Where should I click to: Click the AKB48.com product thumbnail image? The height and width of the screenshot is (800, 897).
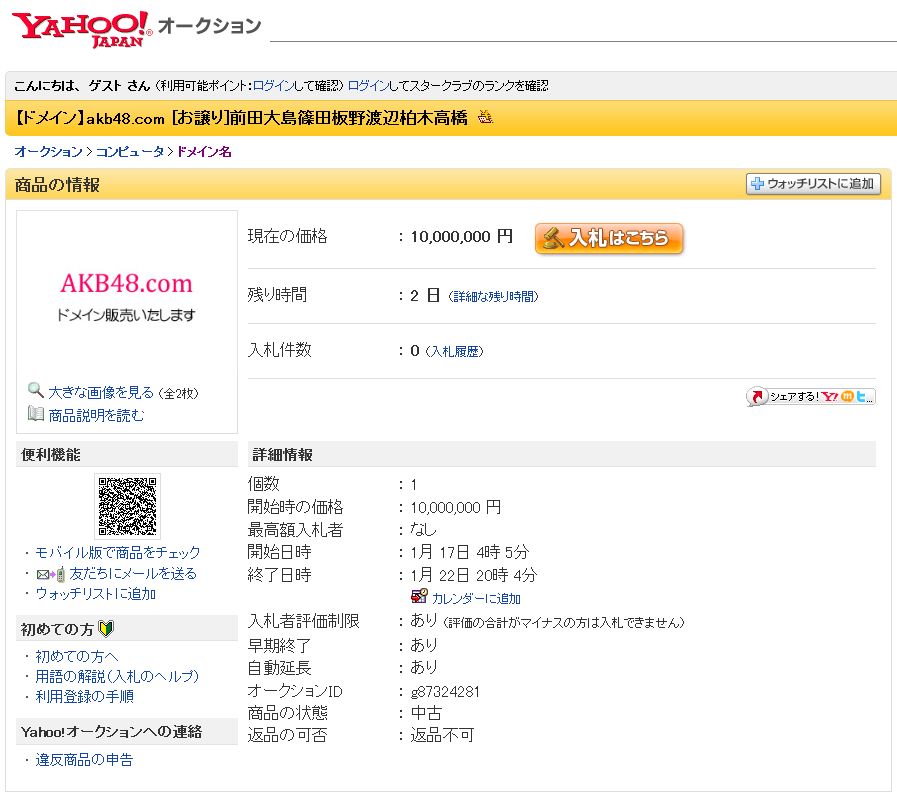(126, 296)
